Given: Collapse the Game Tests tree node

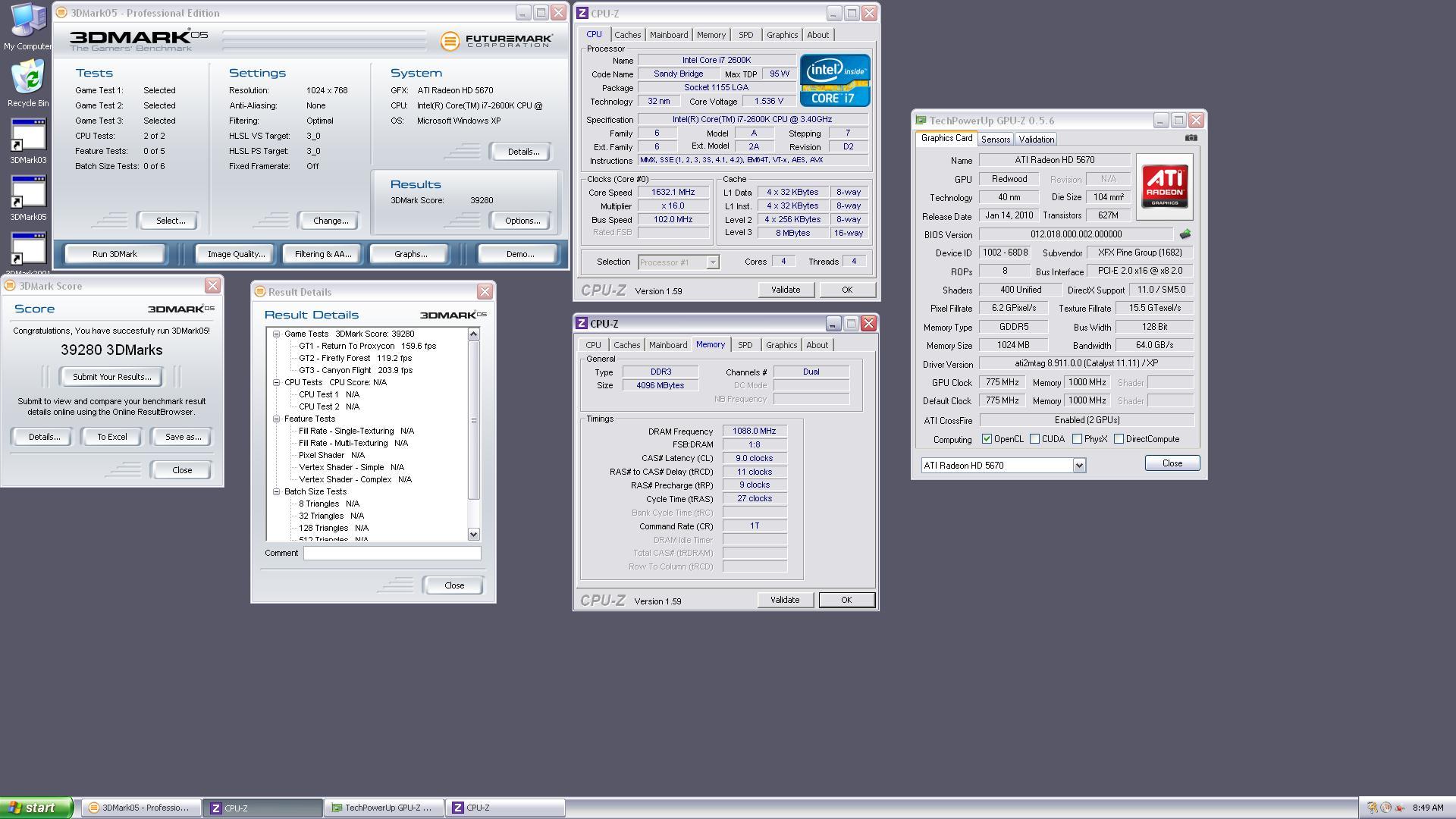Looking at the screenshot, I should (x=277, y=334).
